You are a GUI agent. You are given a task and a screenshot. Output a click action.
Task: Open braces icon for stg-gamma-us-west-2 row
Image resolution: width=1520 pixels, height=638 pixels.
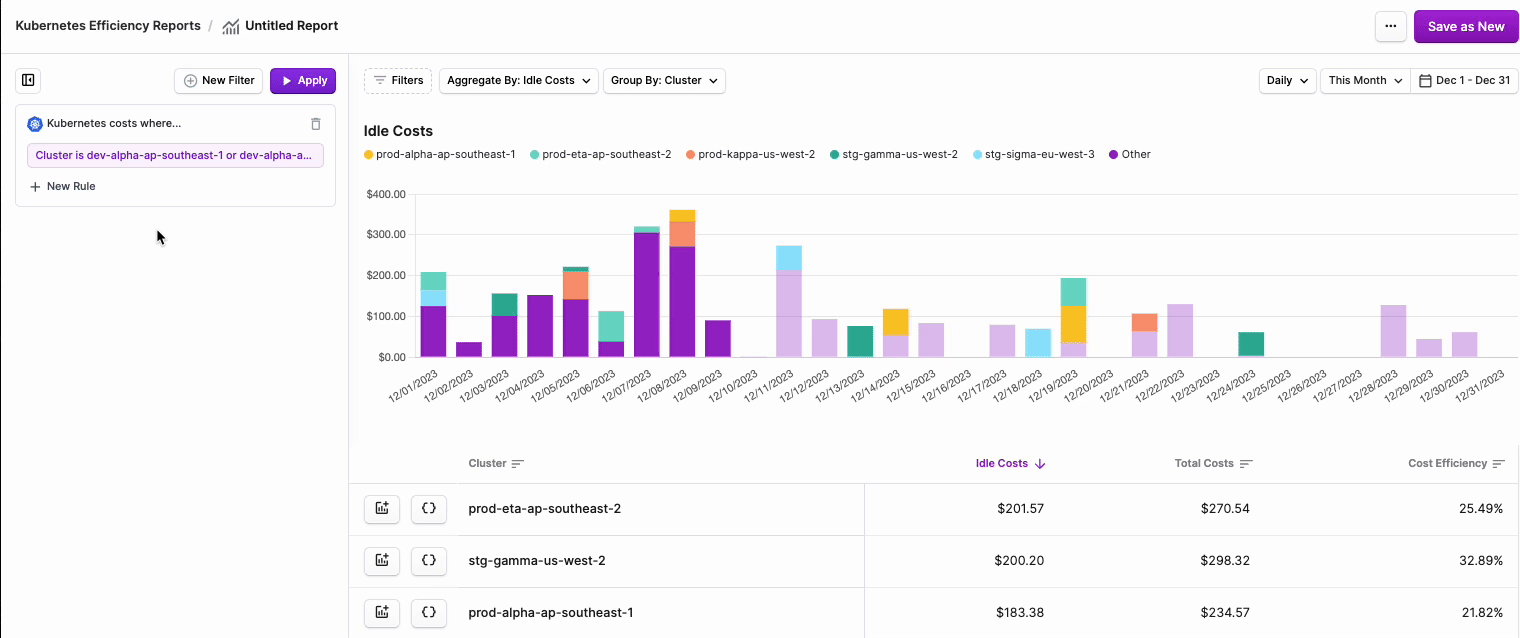coord(429,560)
